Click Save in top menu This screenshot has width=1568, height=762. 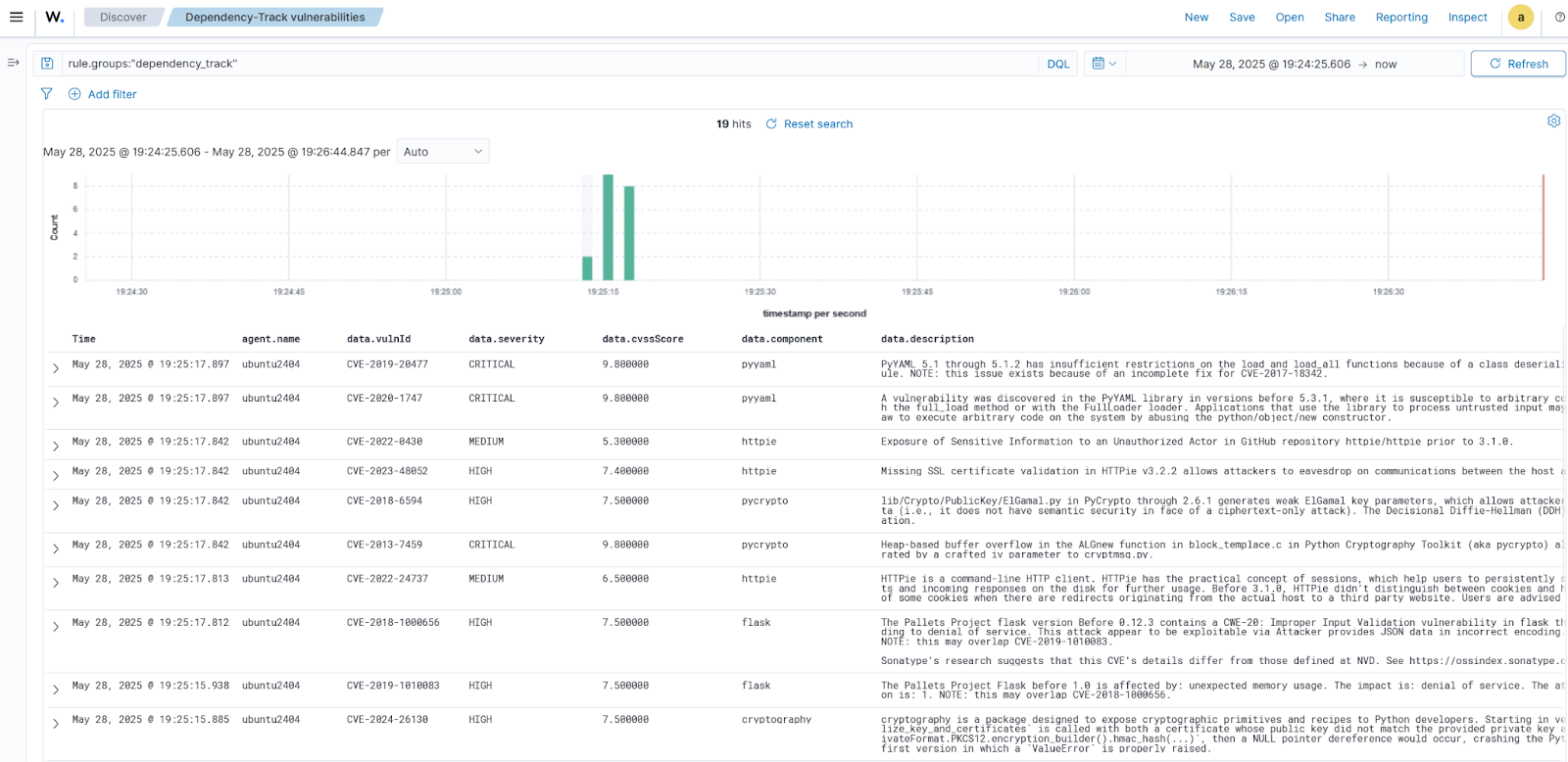tap(1243, 18)
